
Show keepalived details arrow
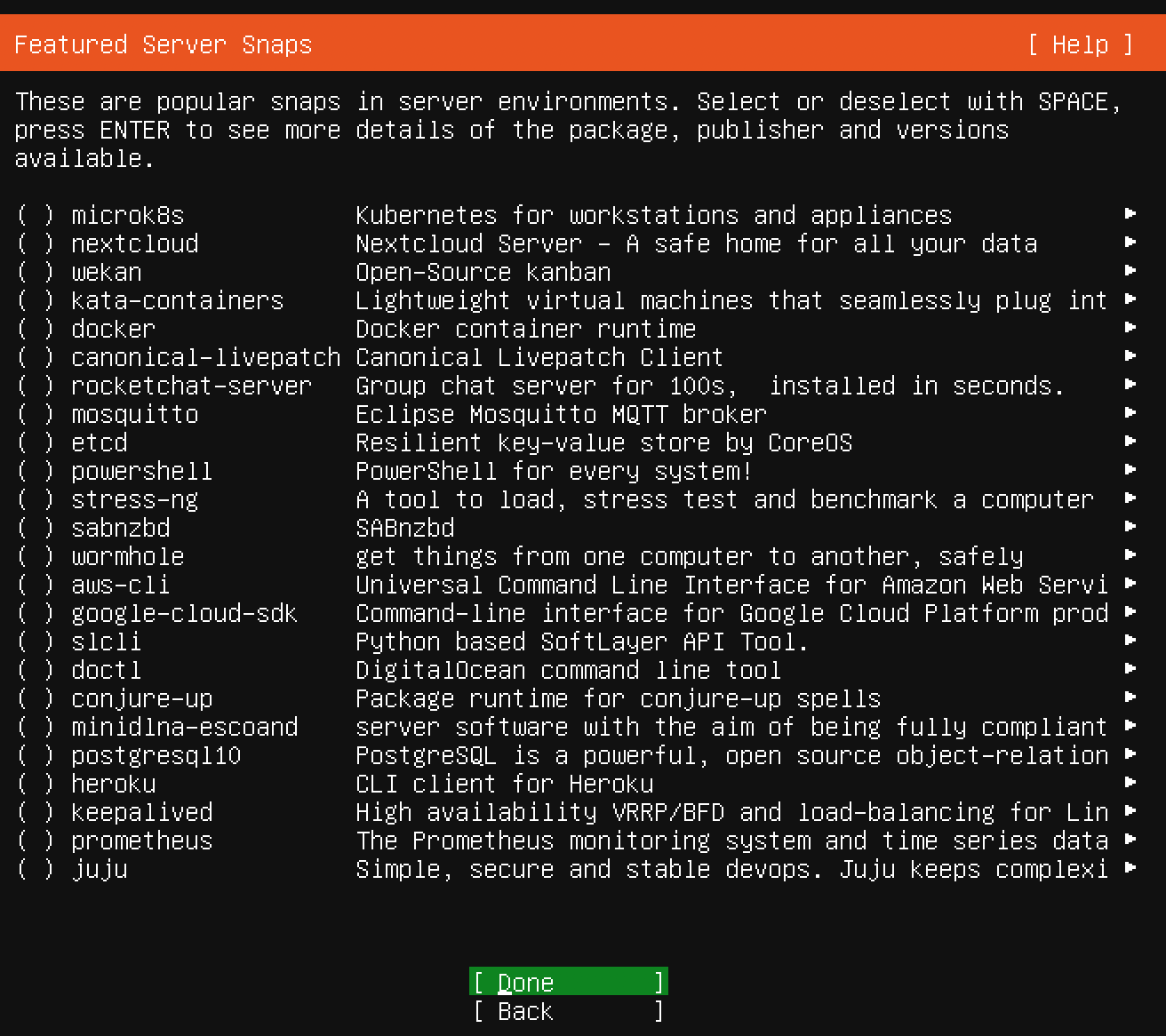[x=1130, y=810]
